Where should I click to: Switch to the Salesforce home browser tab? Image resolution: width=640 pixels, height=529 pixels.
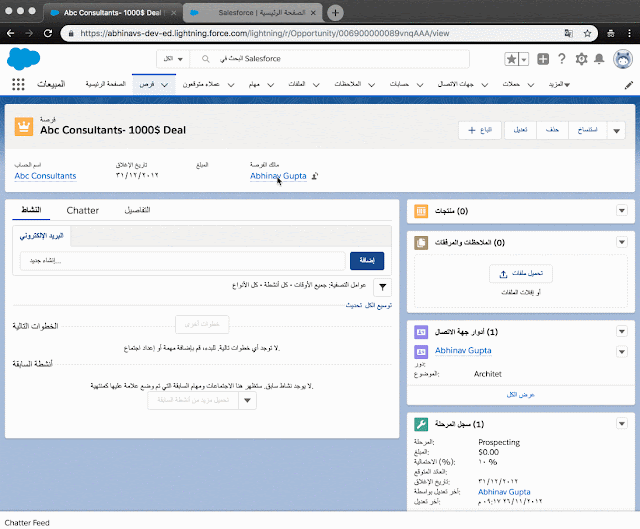254,13
